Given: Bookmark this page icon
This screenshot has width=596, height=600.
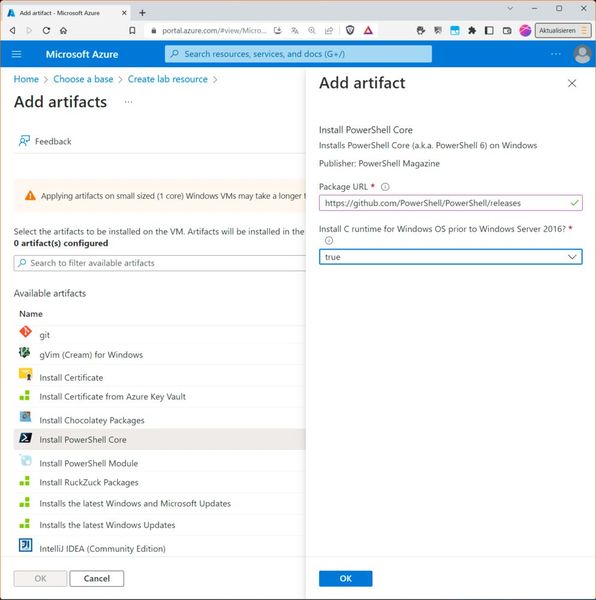Looking at the screenshot, I should (132, 30).
